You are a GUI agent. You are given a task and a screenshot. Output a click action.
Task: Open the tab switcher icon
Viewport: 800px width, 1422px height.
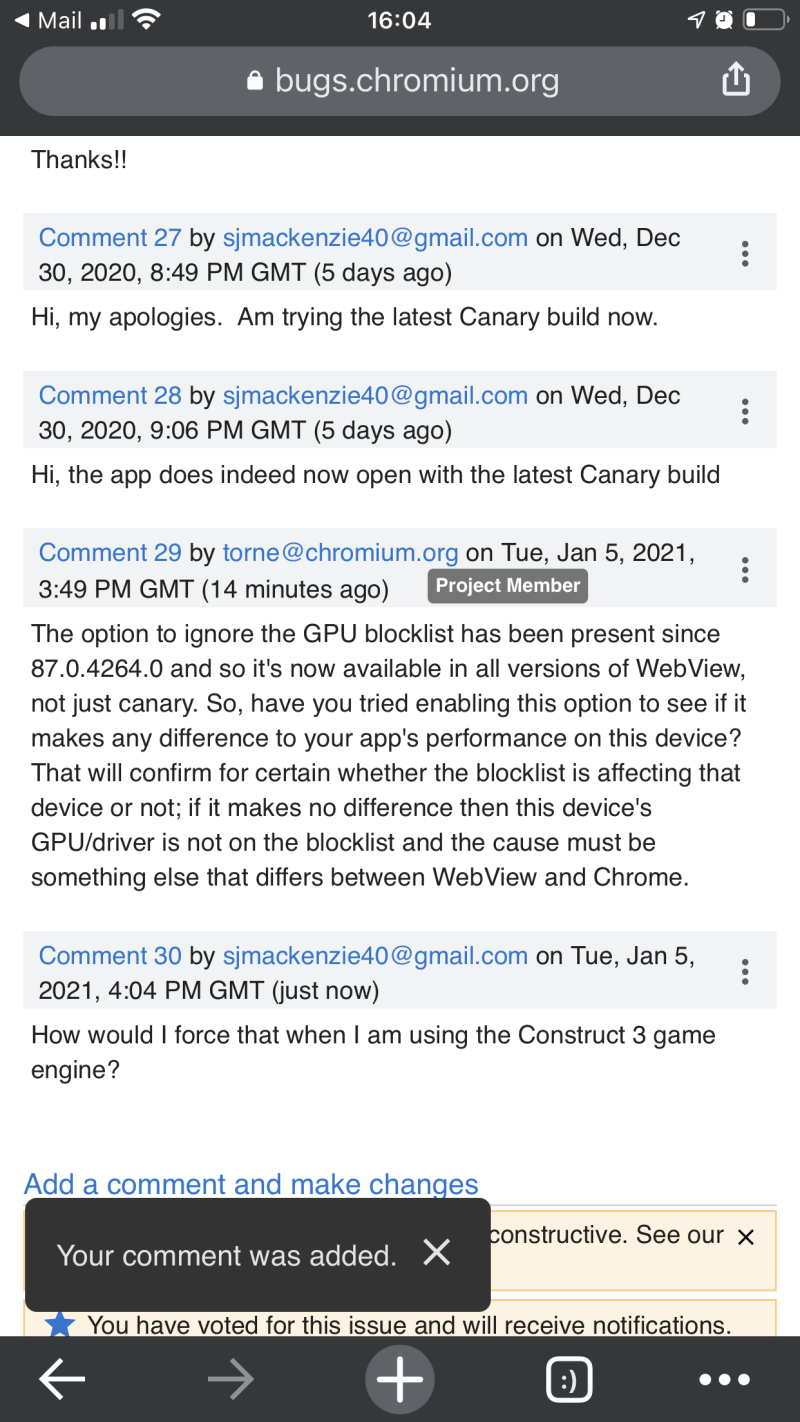[569, 1379]
